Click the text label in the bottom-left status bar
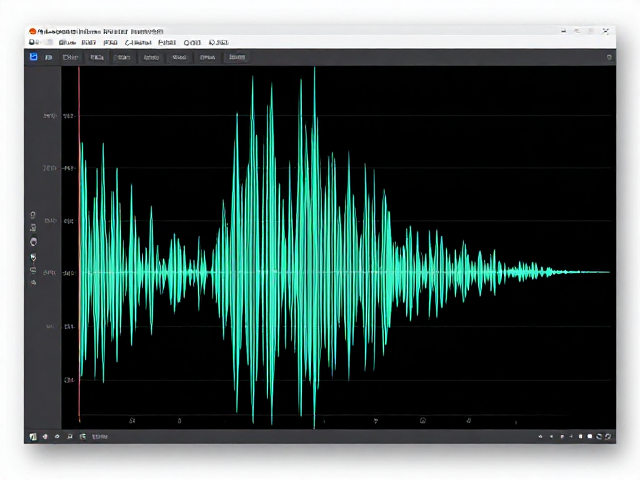The image size is (640, 480). pyautogui.click(x=100, y=437)
